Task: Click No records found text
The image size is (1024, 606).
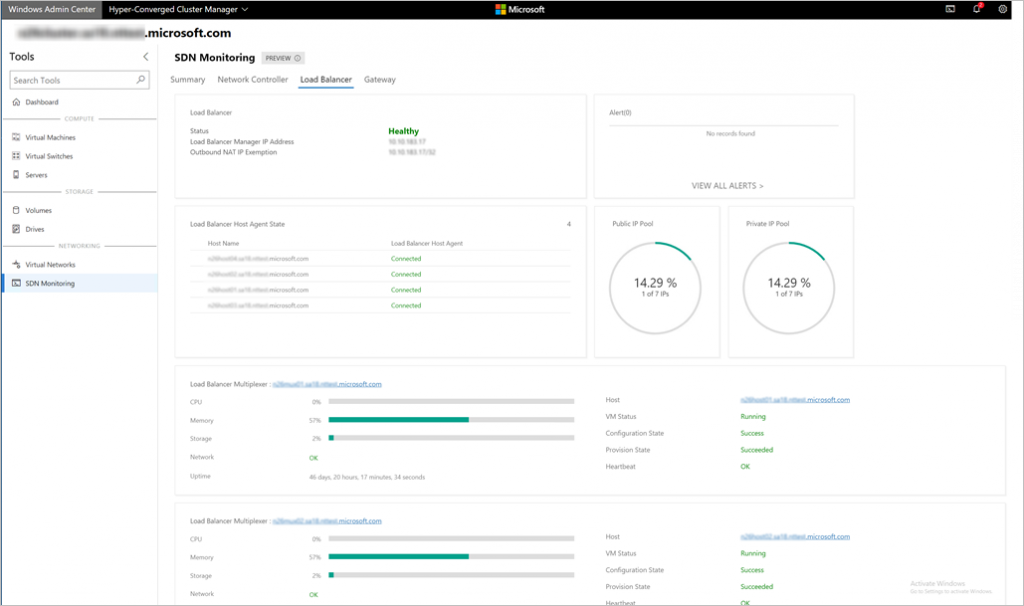Action: (730, 134)
